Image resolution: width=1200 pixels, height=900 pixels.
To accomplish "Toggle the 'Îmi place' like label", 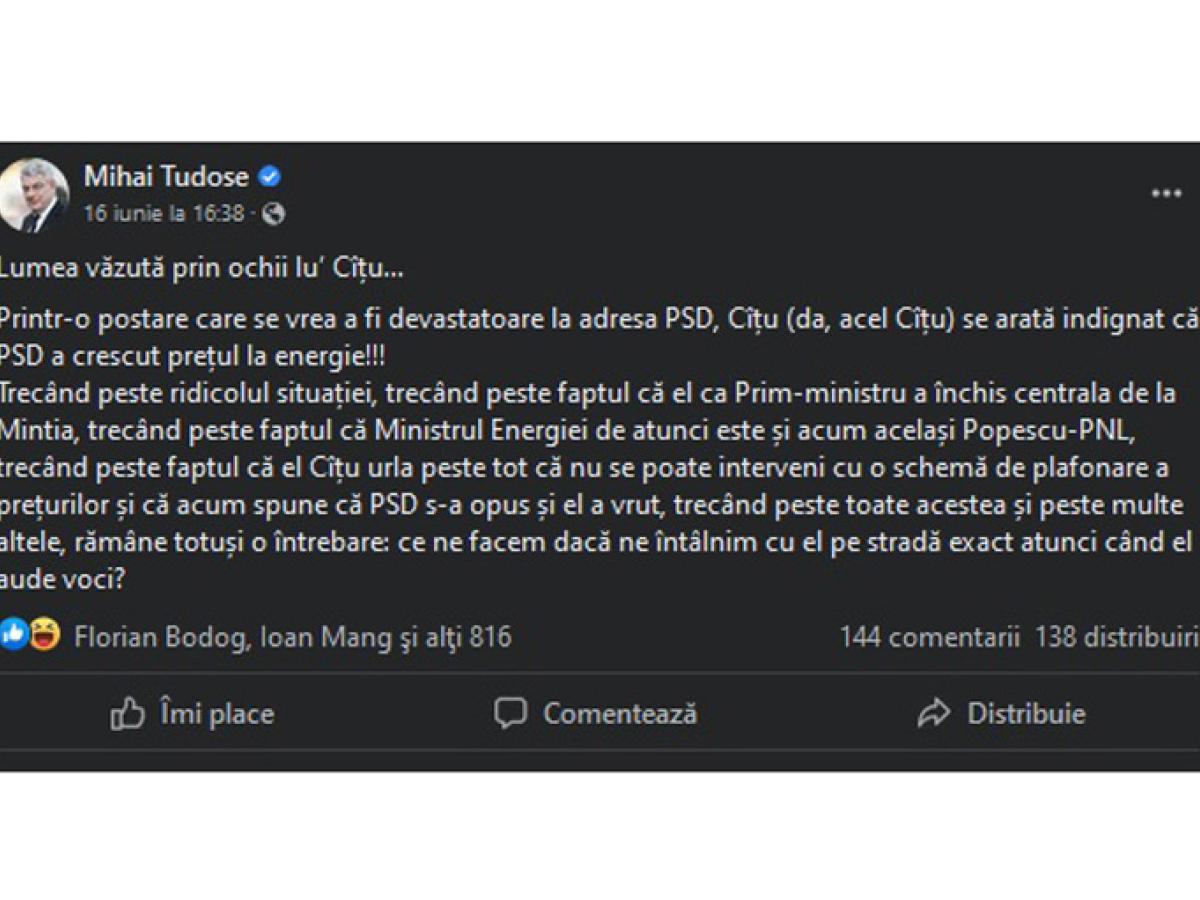I will [x=216, y=714].
